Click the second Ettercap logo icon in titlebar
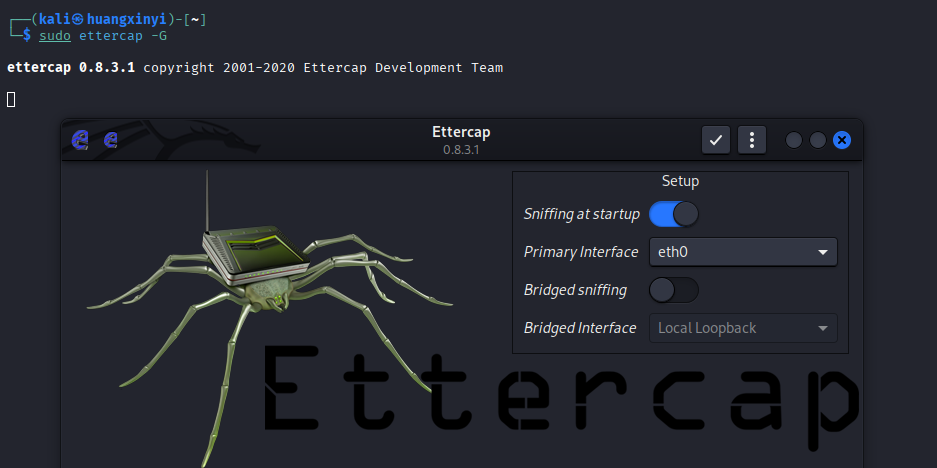Viewport: 937px width, 468px height. coord(111,140)
